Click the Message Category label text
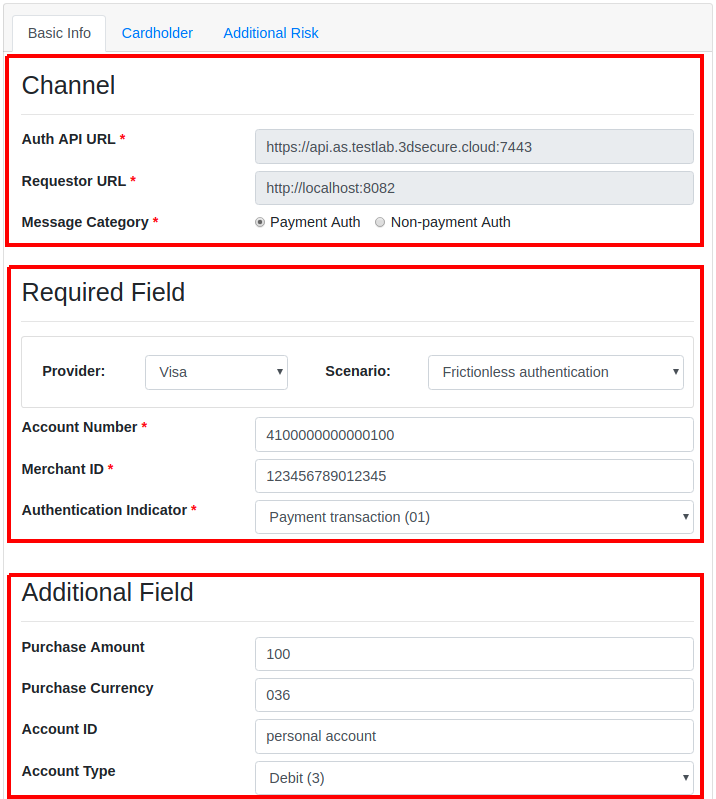The image size is (716, 799). tap(85, 222)
